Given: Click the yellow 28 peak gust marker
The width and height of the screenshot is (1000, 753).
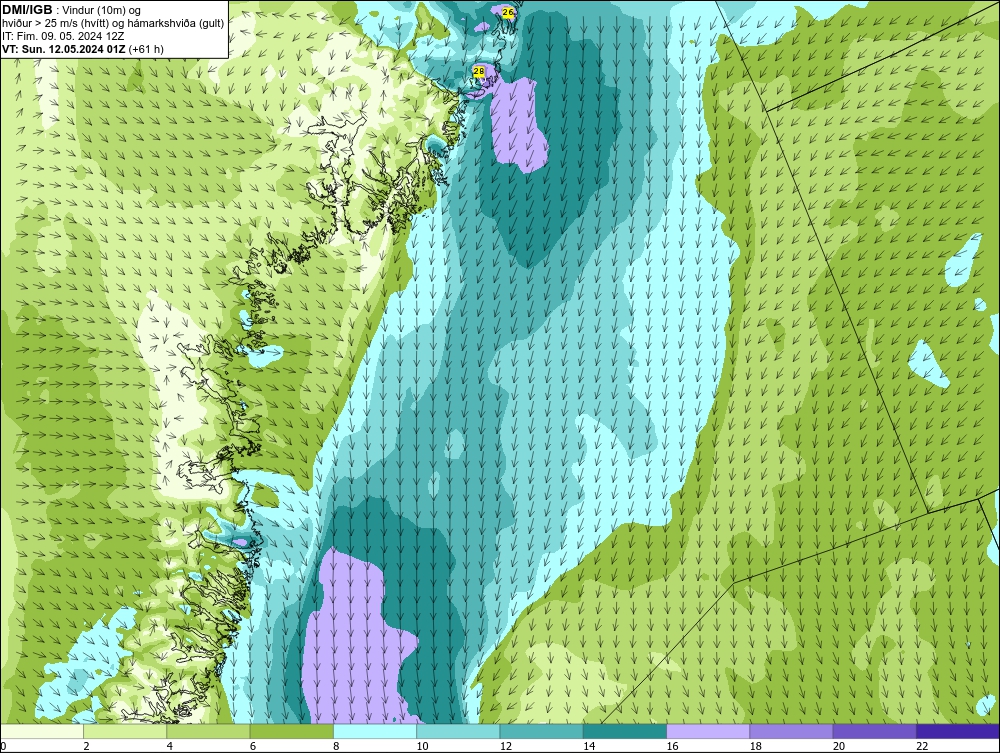Looking at the screenshot, I should [479, 72].
